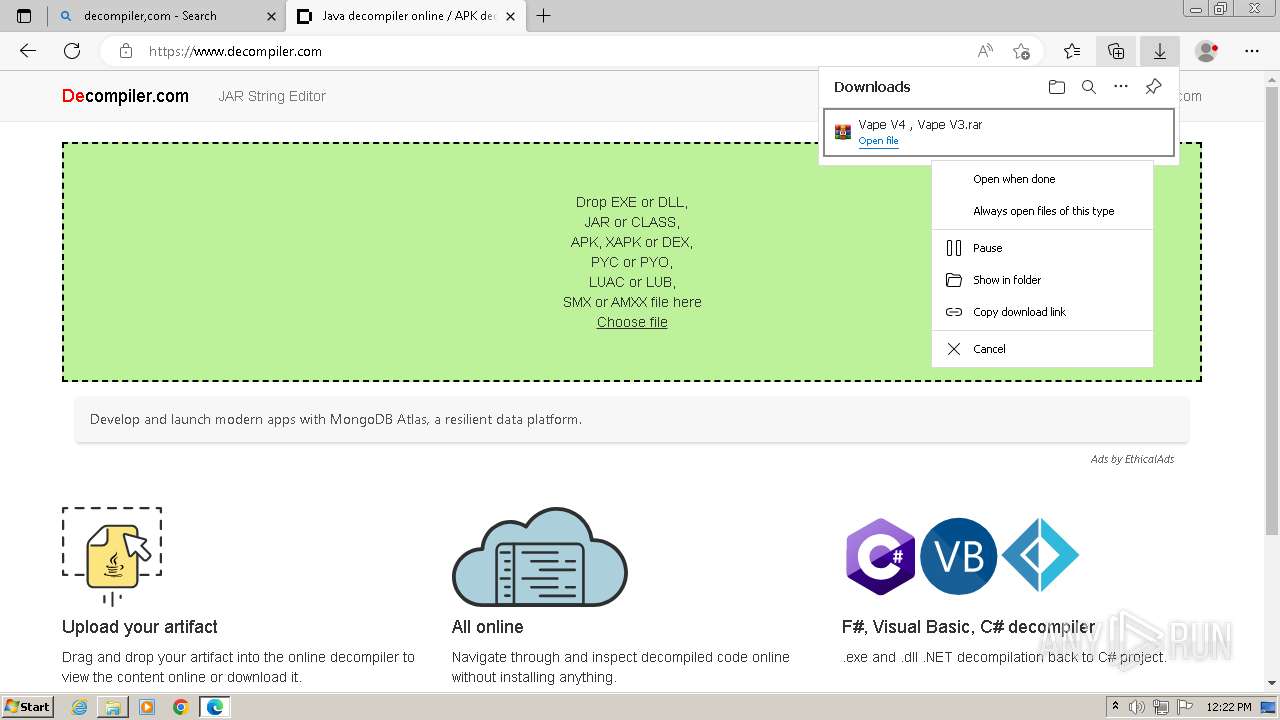Cancel the download from context menu

click(x=1042, y=349)
